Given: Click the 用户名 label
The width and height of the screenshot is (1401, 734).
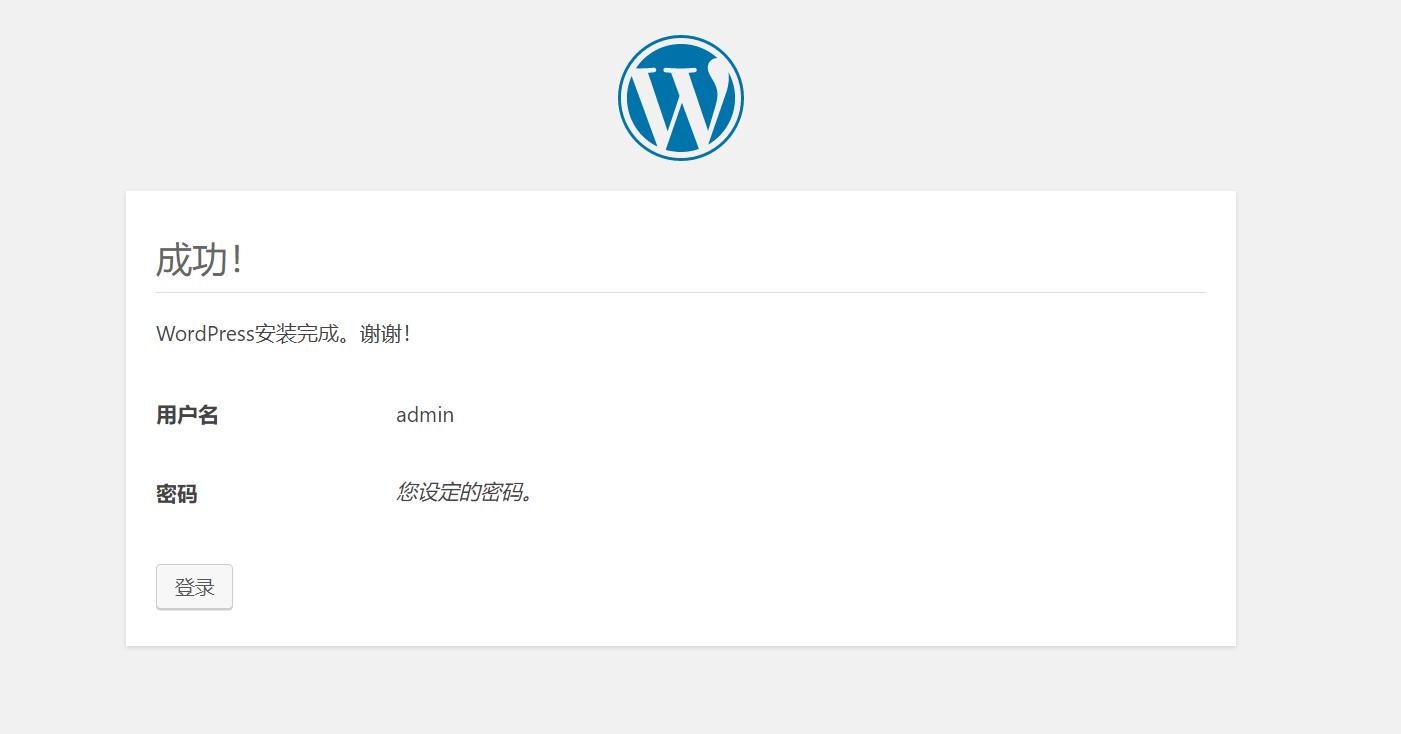Looking at the screenshot, I should click(x=187, y=414).
